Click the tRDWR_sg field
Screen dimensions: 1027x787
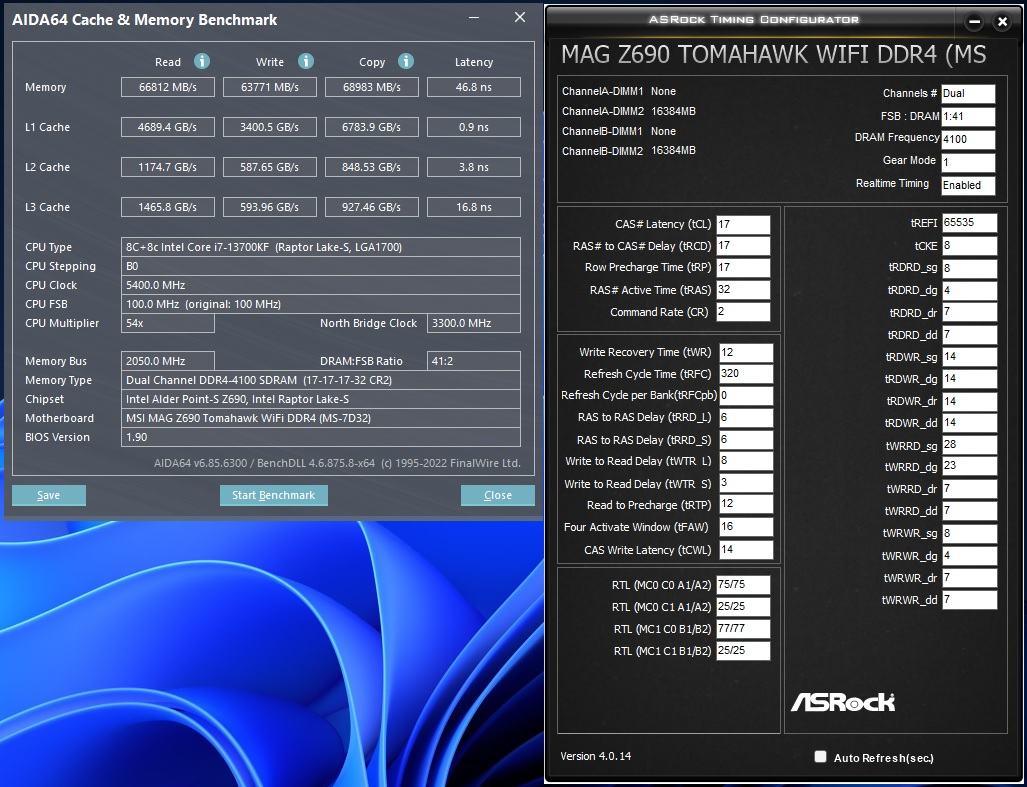969,357
